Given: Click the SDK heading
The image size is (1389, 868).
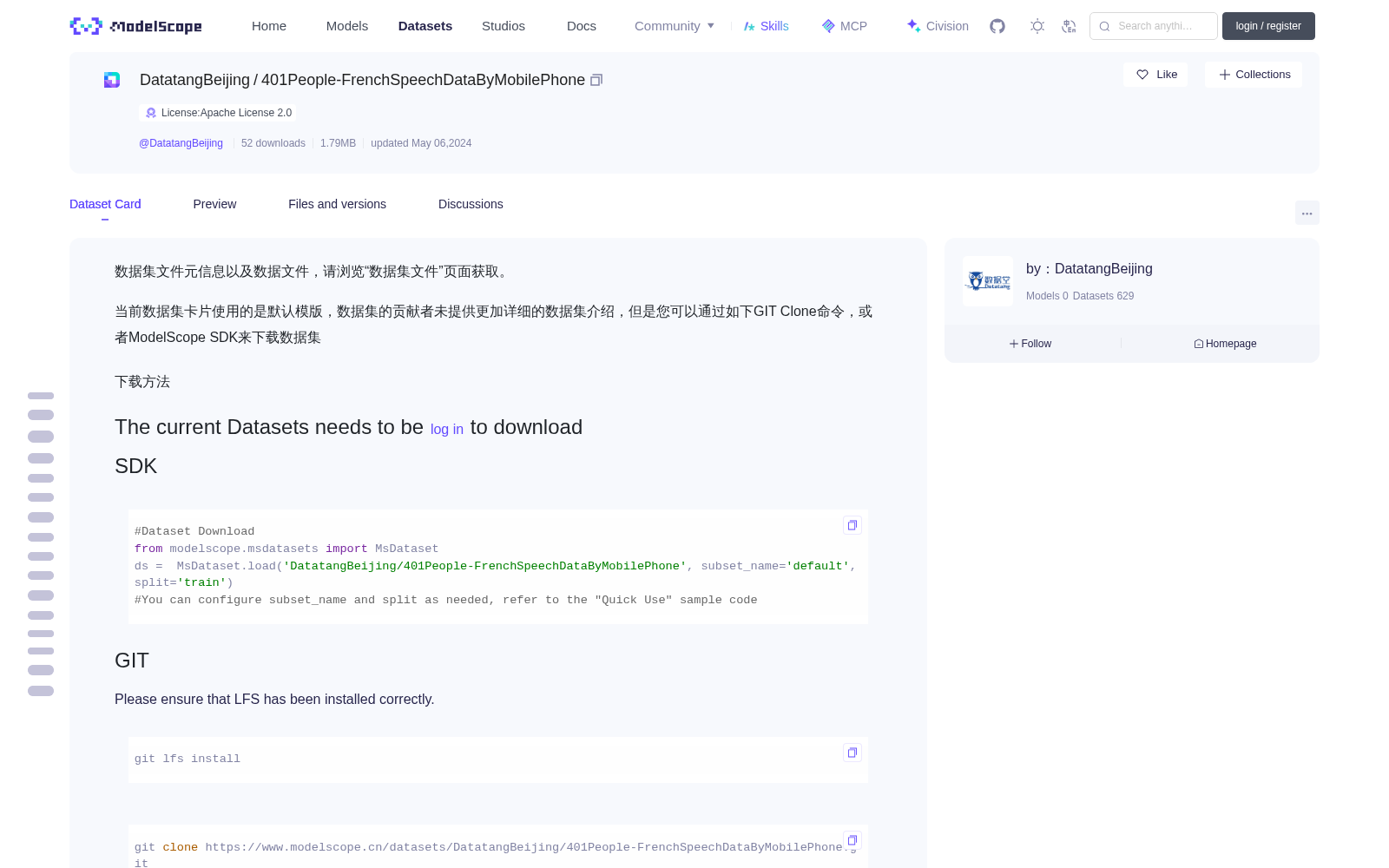Looking at the screenshot, I should pos(135,466).
